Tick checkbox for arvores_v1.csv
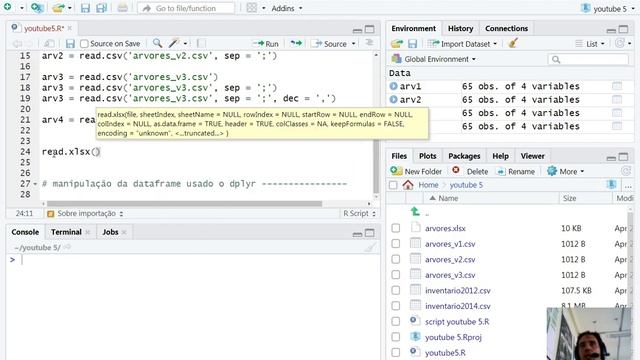The width and height of the screenshot is (640, 360). [396, 244]
